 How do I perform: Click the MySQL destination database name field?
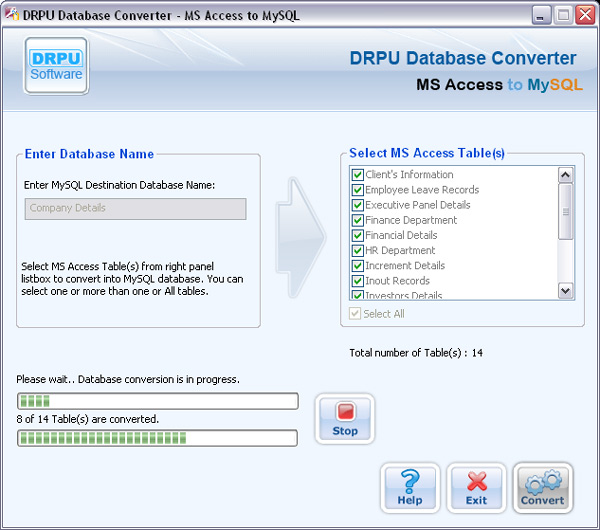point(135,209)
